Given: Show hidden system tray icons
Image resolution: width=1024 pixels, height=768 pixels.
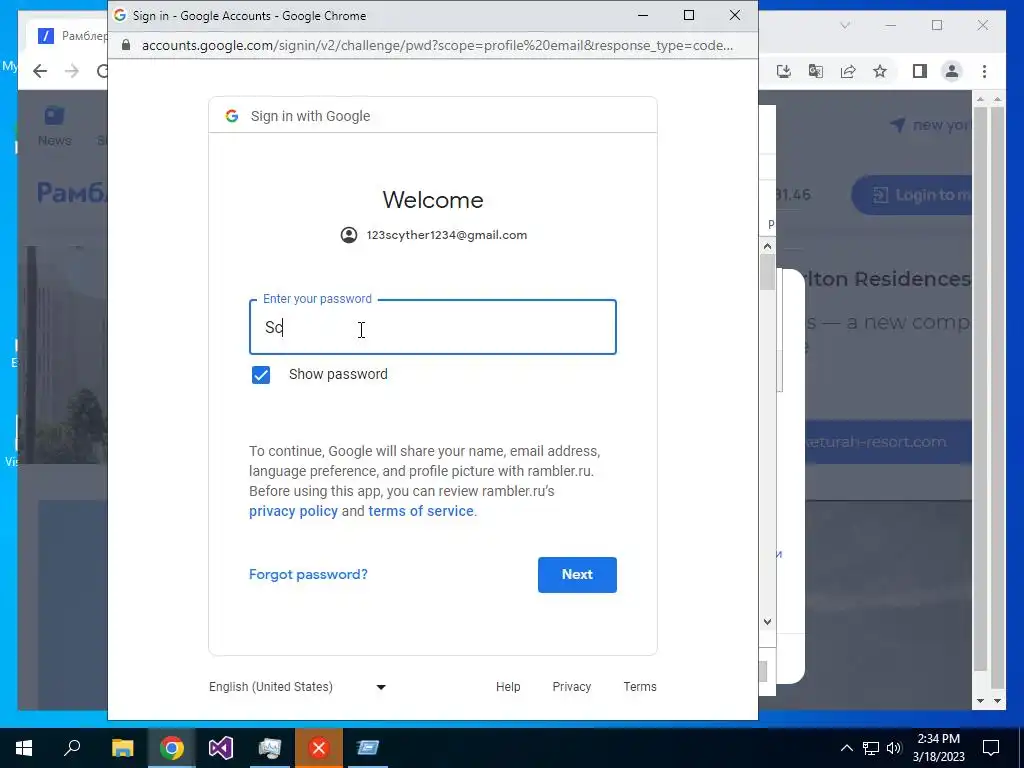Looking at the screenshot, I should pos(846,748).
